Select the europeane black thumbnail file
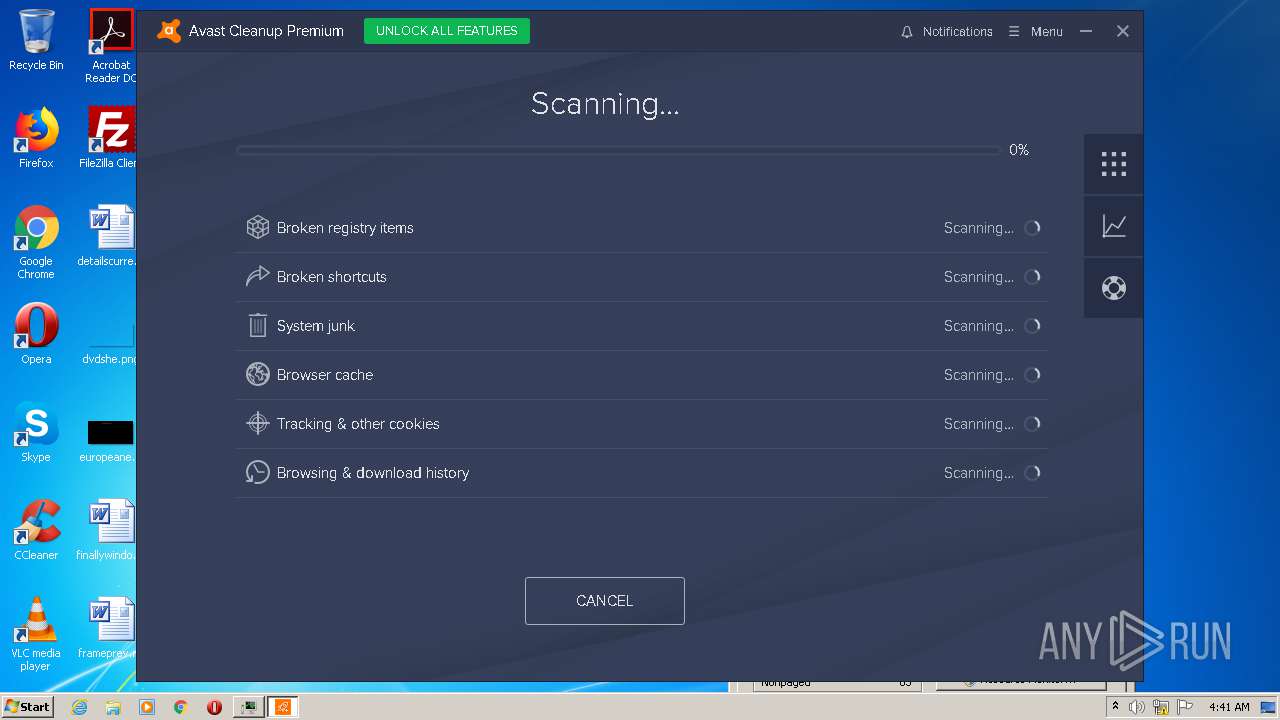Image resolution: width=1280 pixels, height=720 pixels. click(x=110, y=433)
